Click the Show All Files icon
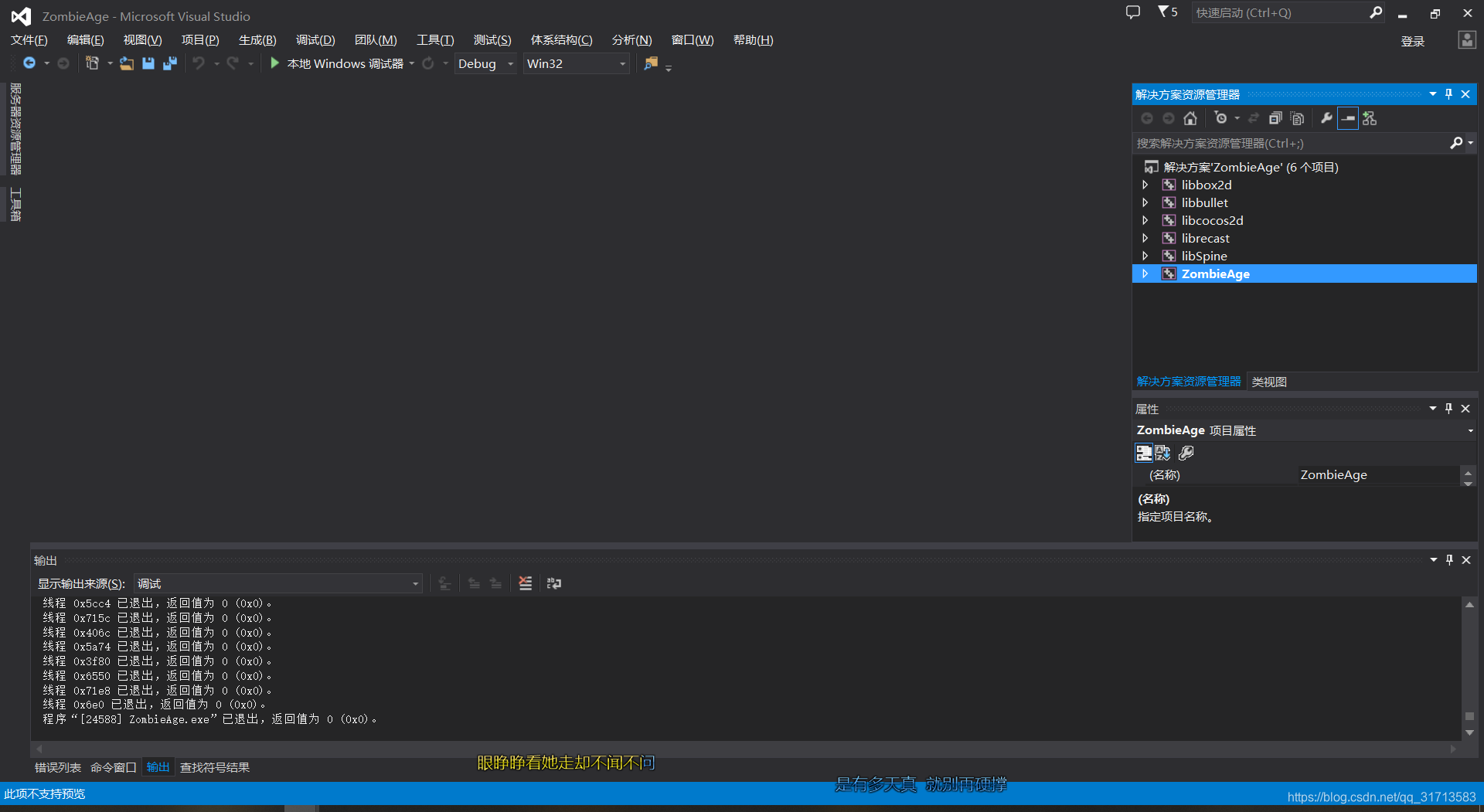 (x=1298, y=118)
